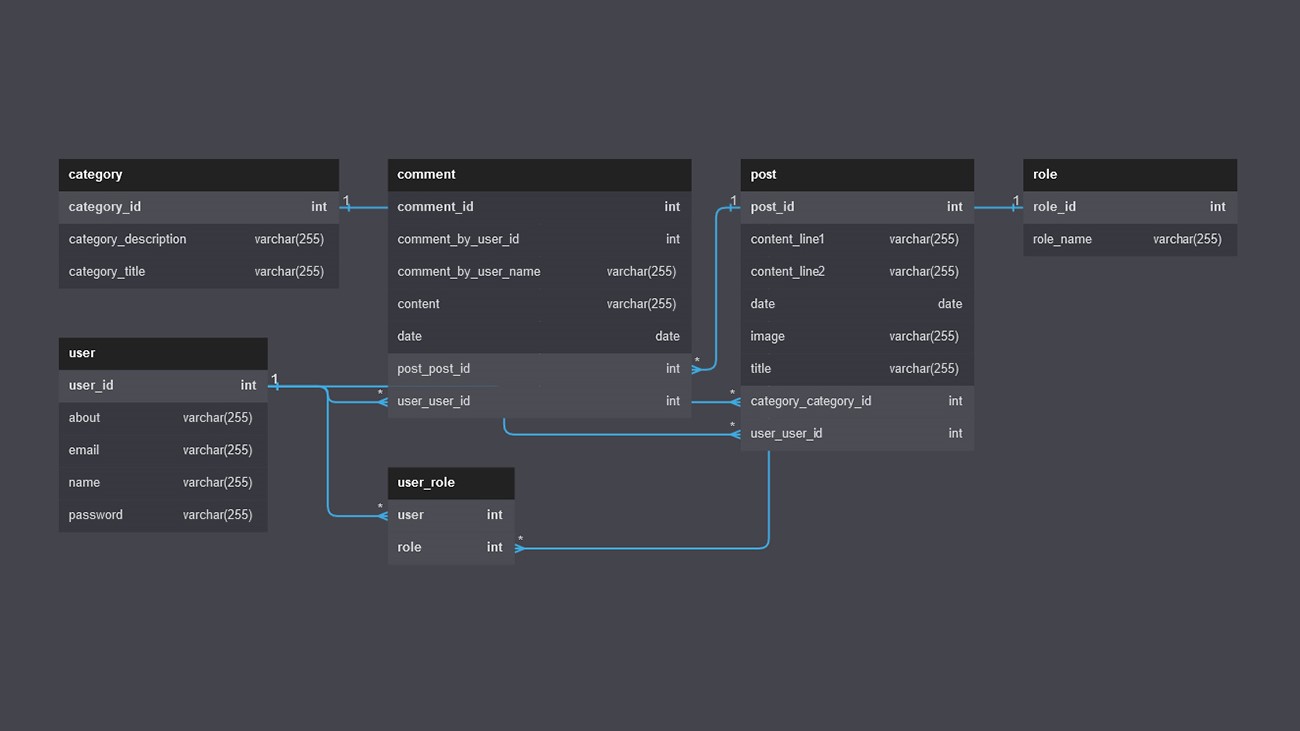Select the category table header

coord(198,175)
